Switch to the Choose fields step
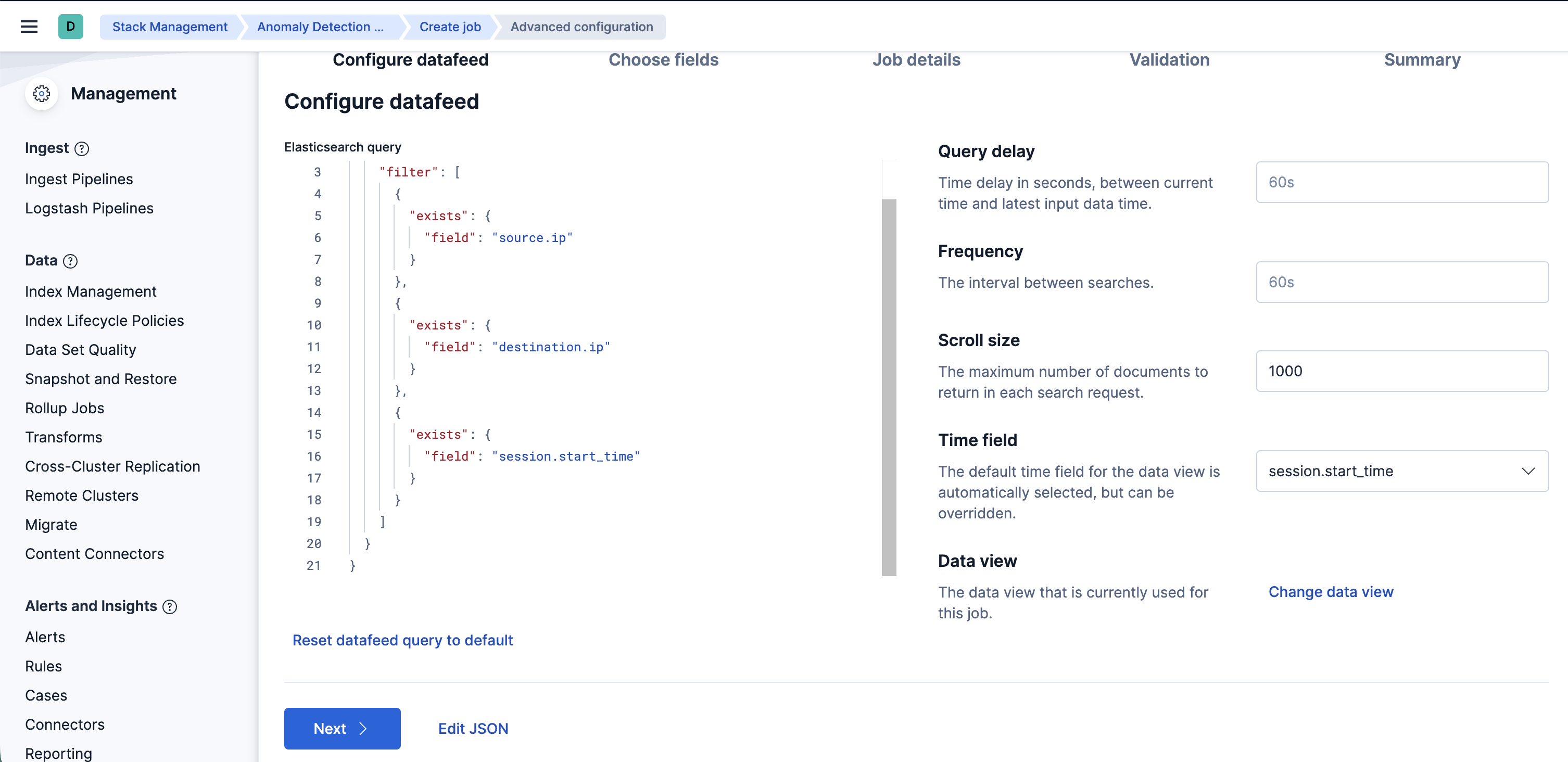 [663, 59]
